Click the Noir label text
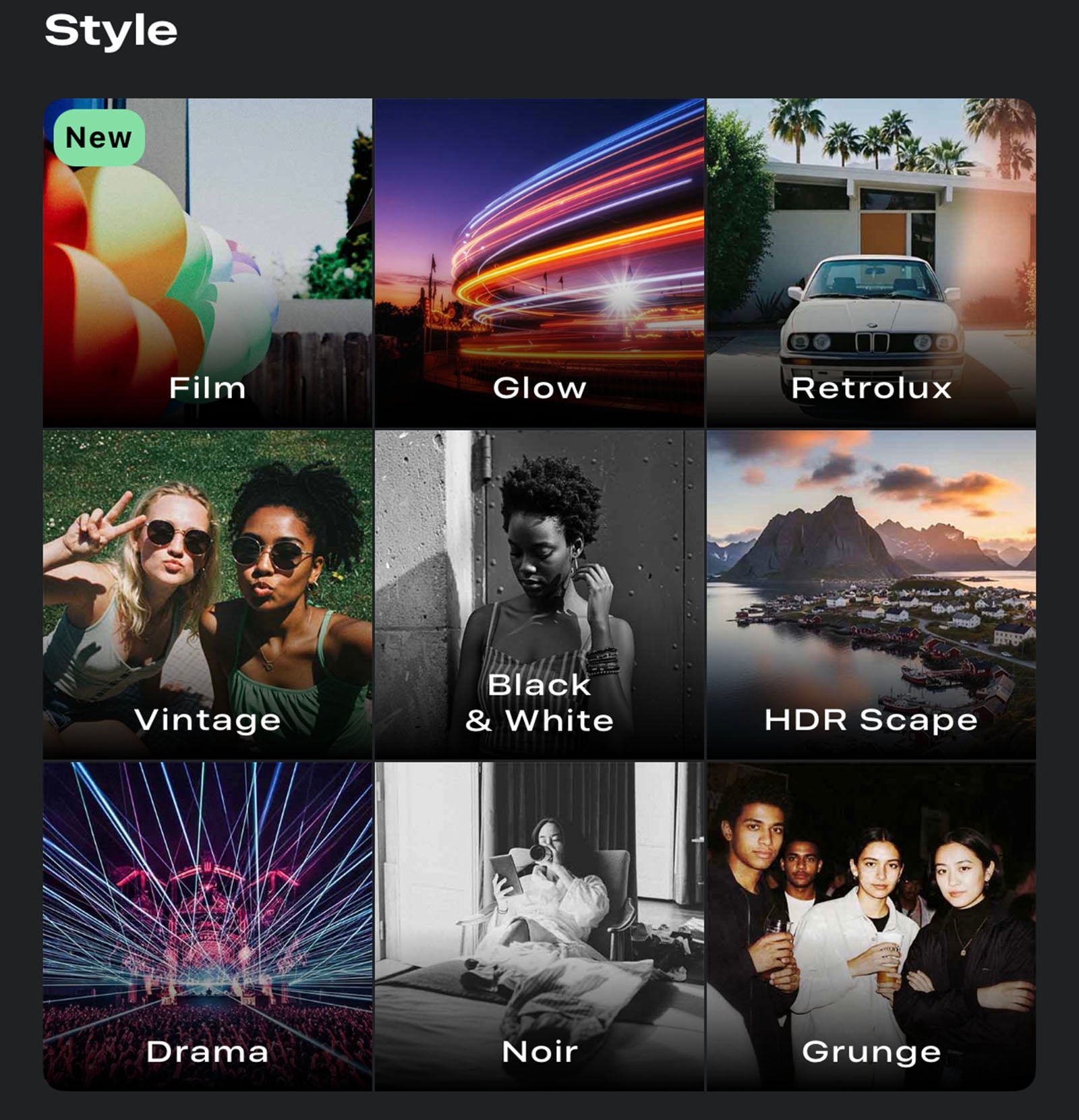The width and height of the screenshot is (1079, 1120). click(x=538, y=1051)
